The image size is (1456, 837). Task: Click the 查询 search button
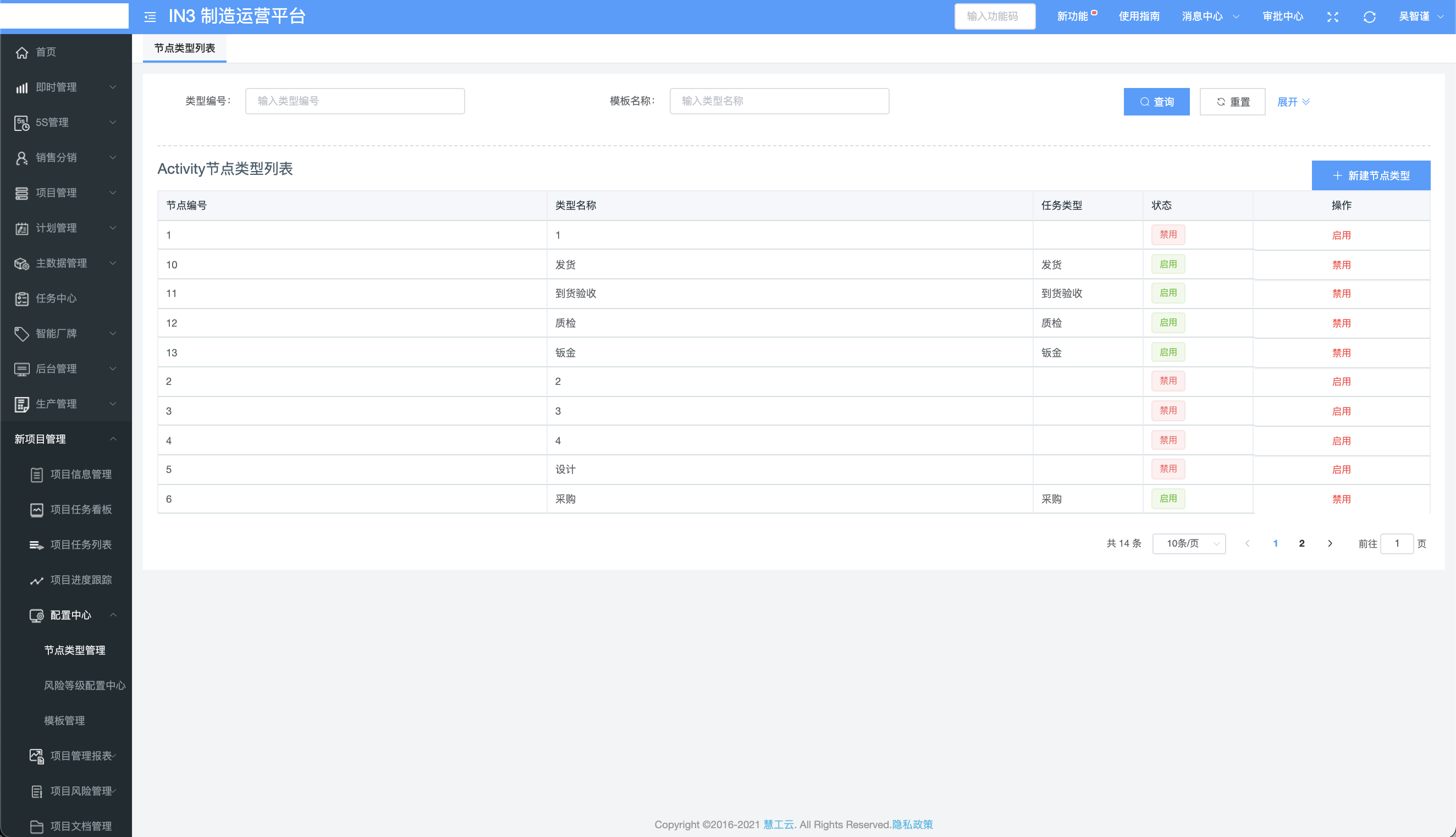point(1156,102)
